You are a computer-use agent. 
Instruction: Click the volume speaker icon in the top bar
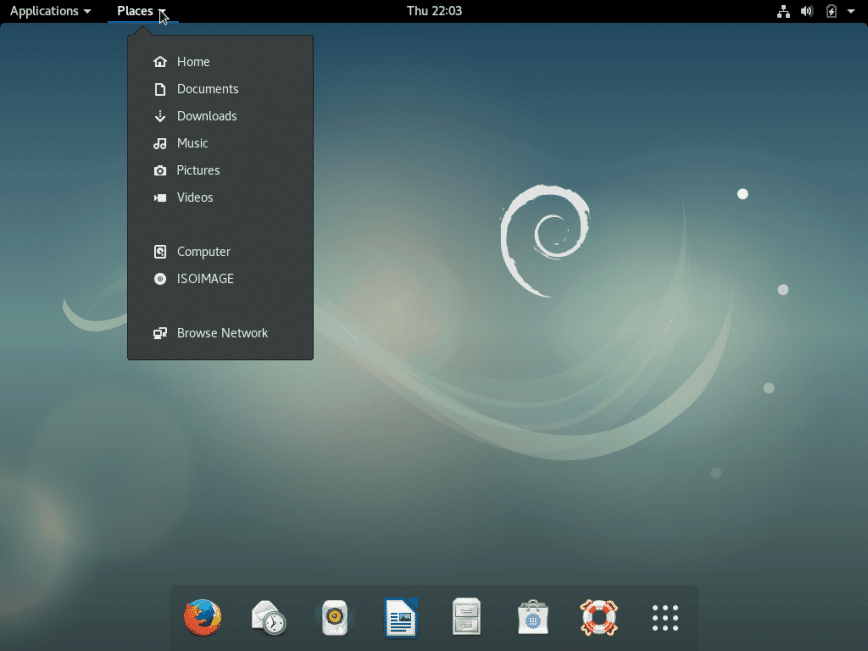(x=807, y=11)
